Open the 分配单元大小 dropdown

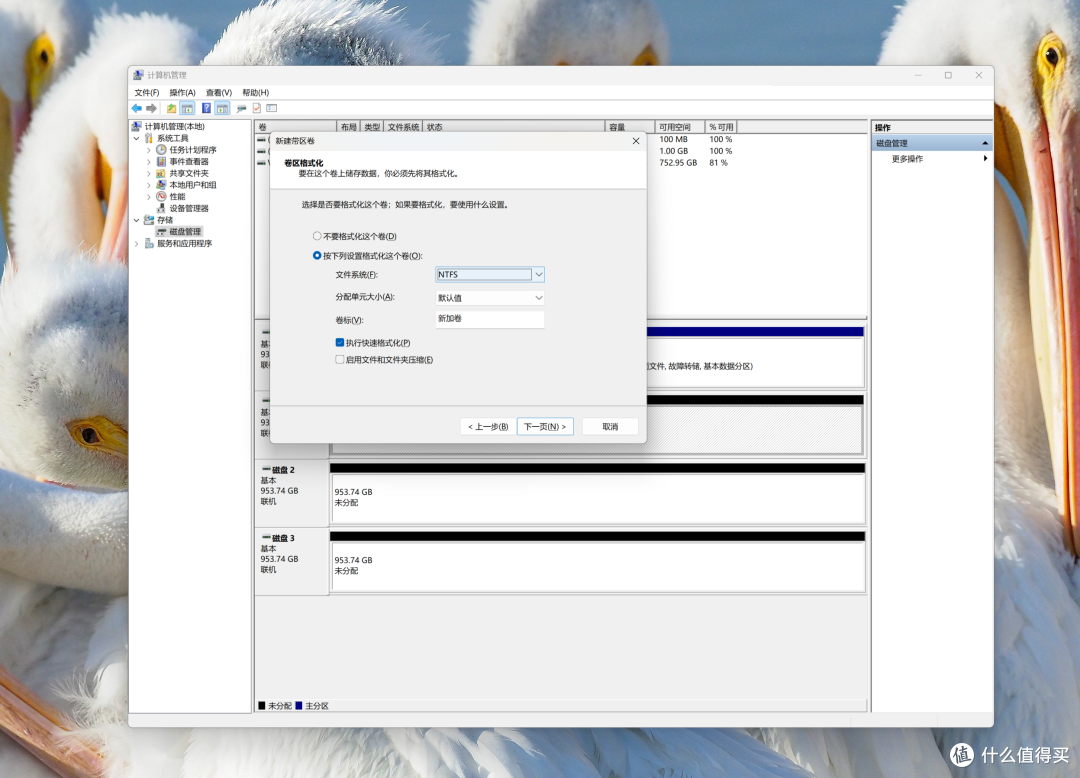(490, 297)
